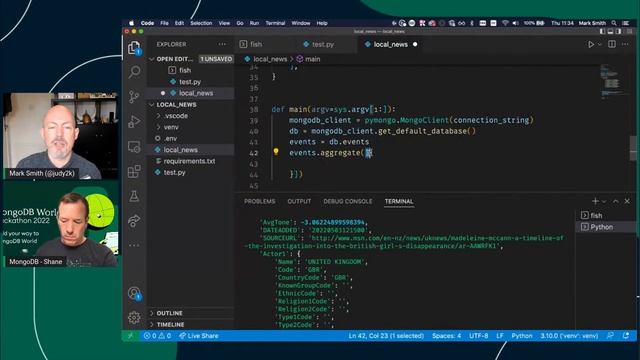The image size is (640, 360).
Task: Select Python interpreter 3.10.0 venv
Action: [569, 336]
